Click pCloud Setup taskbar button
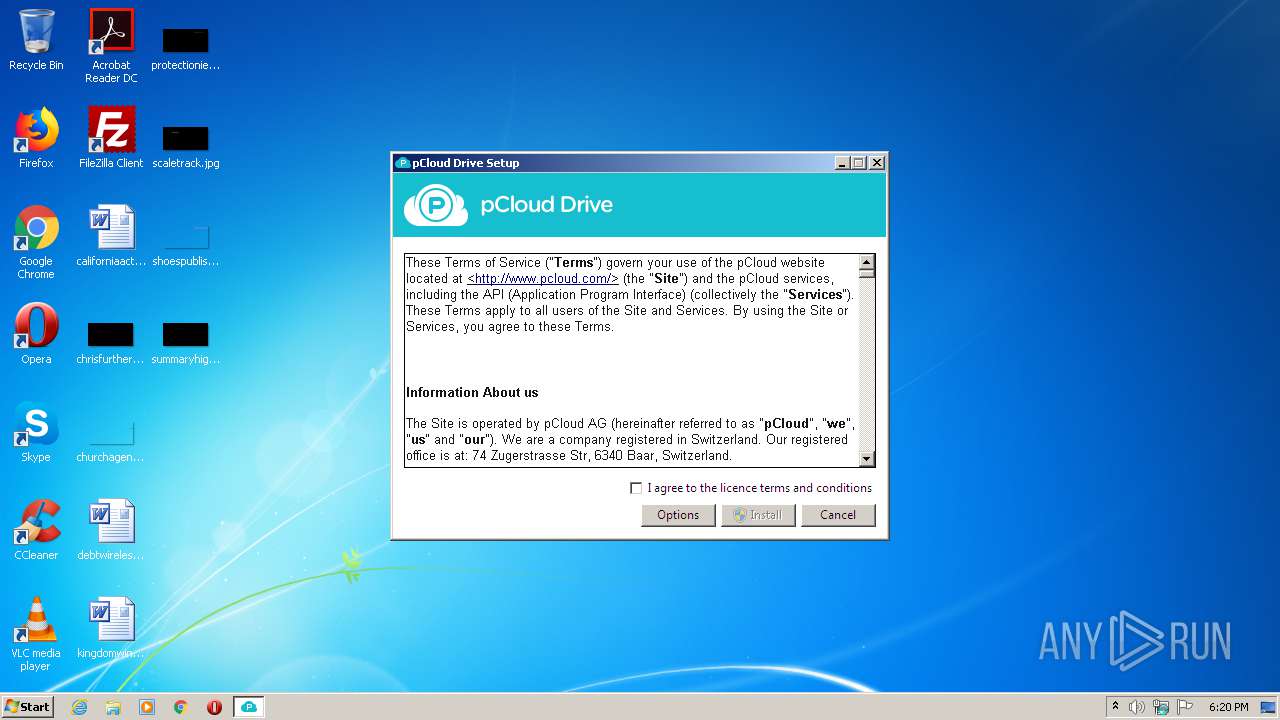 tap(249, 707)
